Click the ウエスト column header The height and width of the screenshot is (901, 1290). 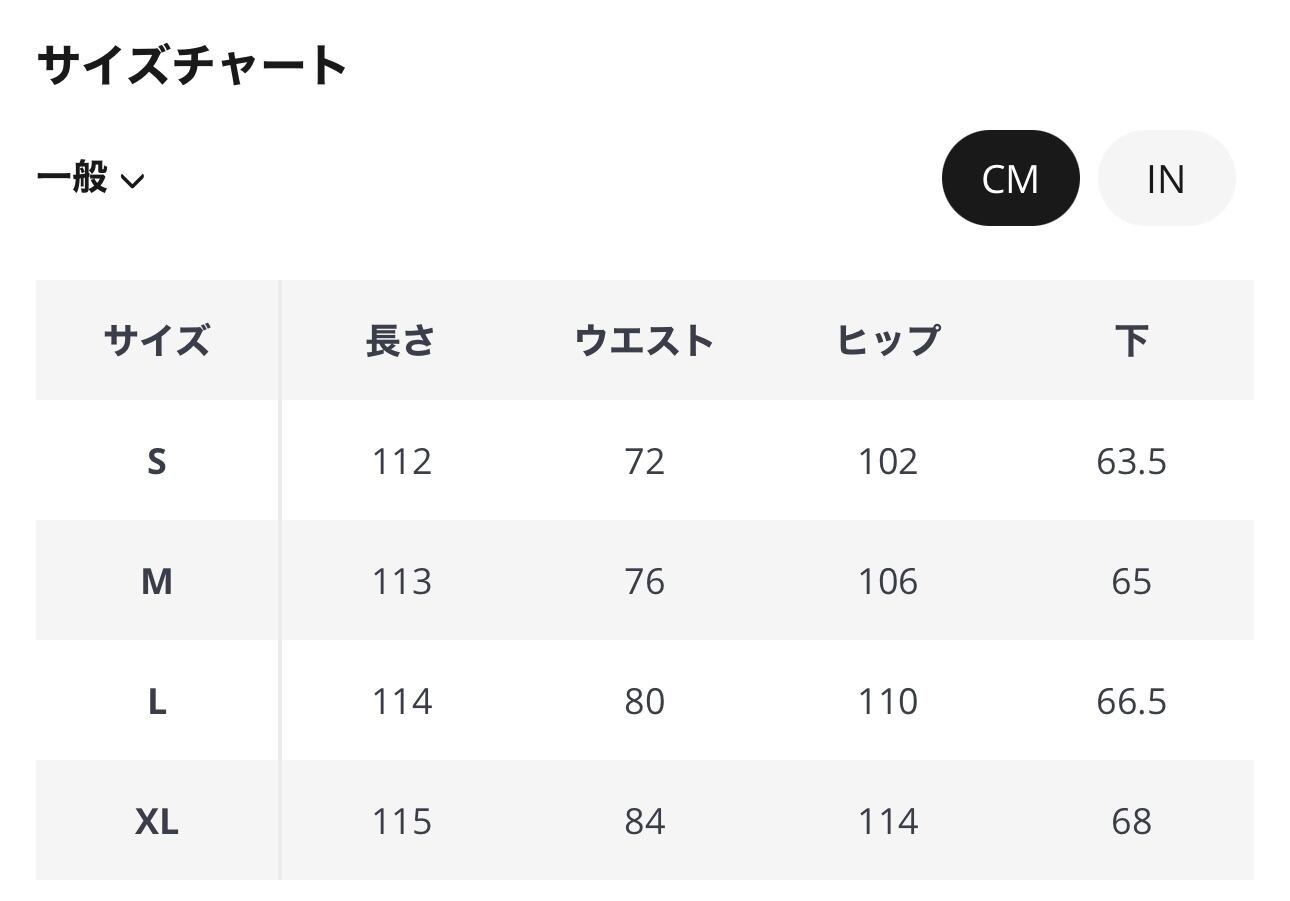[644, 340]
